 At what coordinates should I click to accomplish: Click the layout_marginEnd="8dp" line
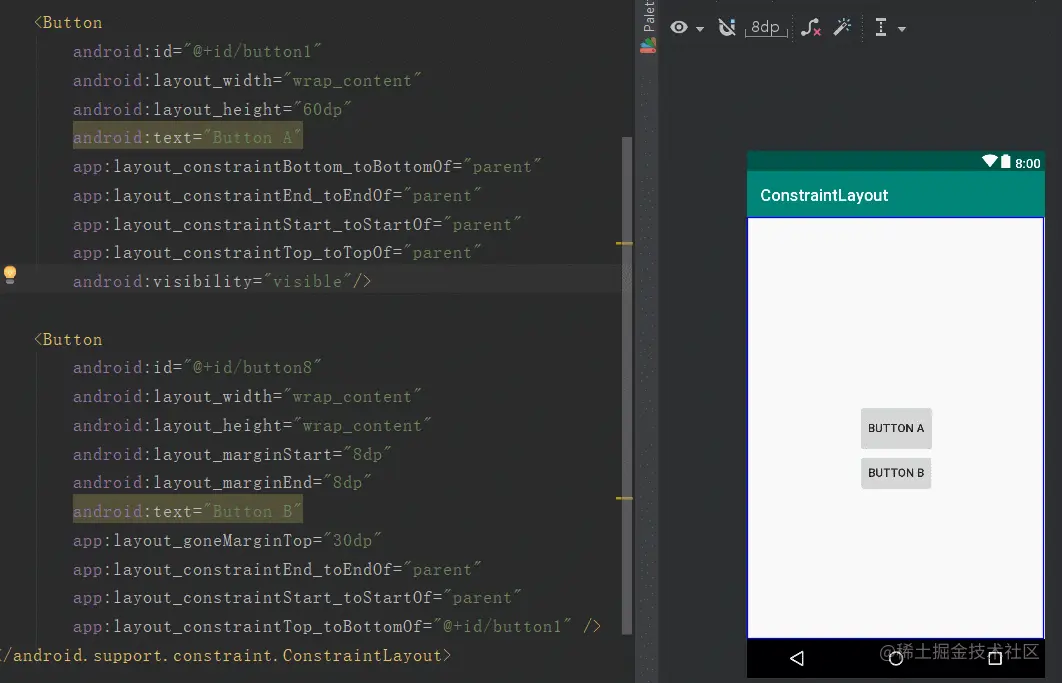[222, 482]
